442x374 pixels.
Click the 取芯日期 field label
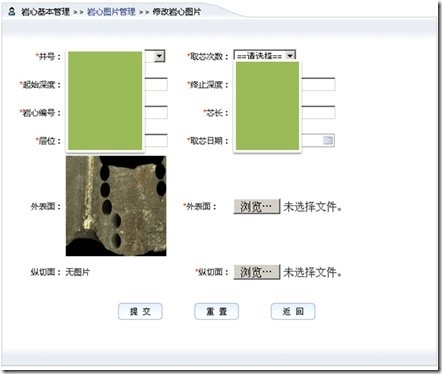click(x=208, y=141)
